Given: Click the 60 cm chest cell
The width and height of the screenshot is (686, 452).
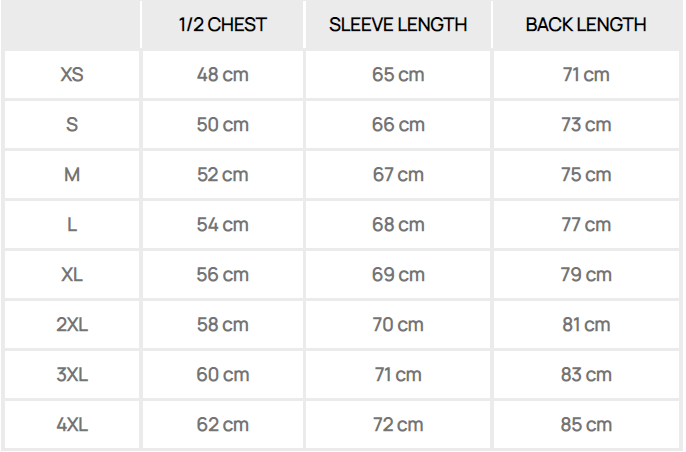Looking at the screenshot, I should click(223, 375).
